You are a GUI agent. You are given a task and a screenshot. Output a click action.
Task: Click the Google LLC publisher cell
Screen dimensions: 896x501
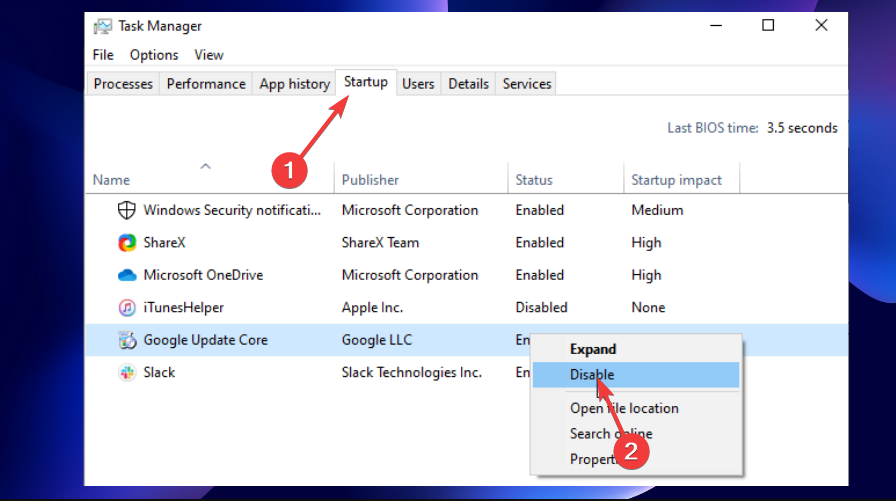pyautogui.click(x=377, y=340)
